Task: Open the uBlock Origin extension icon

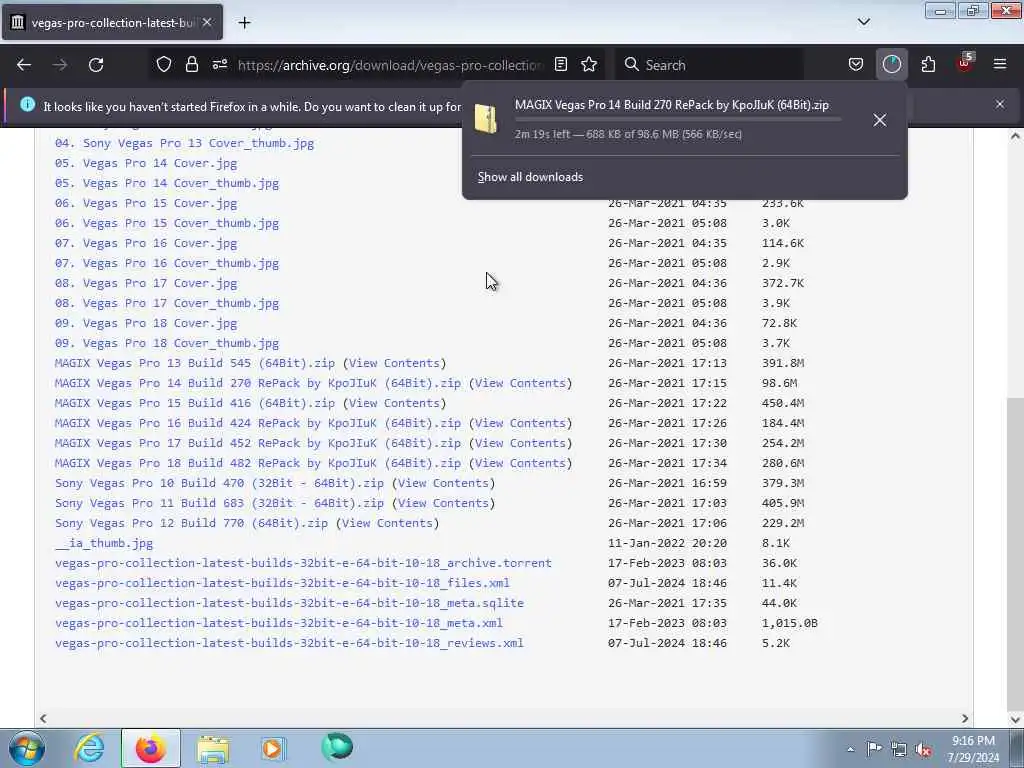Action: coord(965,63)
